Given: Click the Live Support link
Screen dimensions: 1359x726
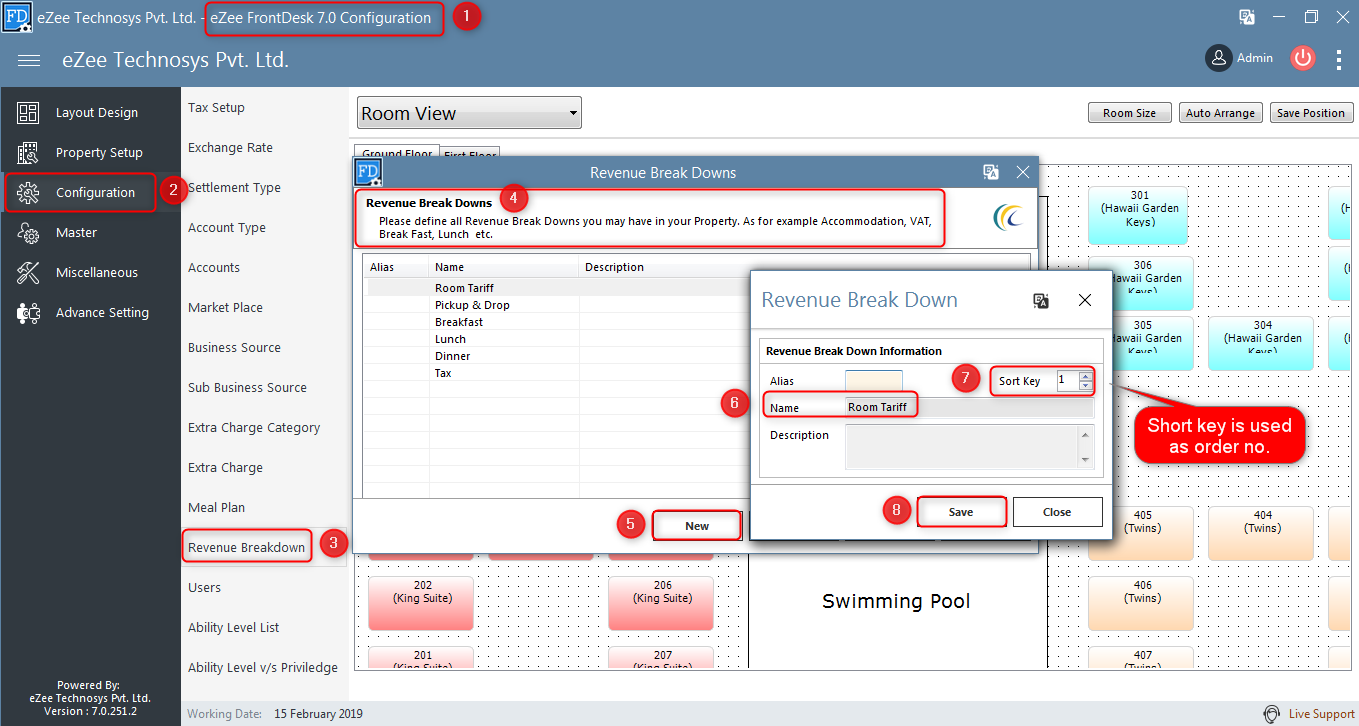Looking at the screenshot, I should point(1321,714).
